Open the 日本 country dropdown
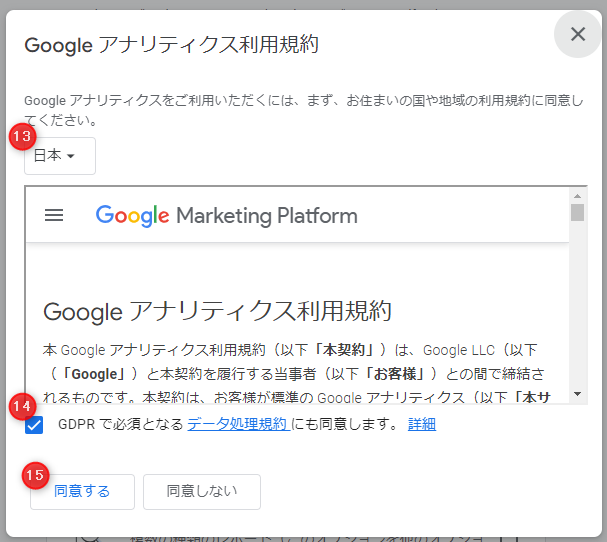 tap(60, 156)
